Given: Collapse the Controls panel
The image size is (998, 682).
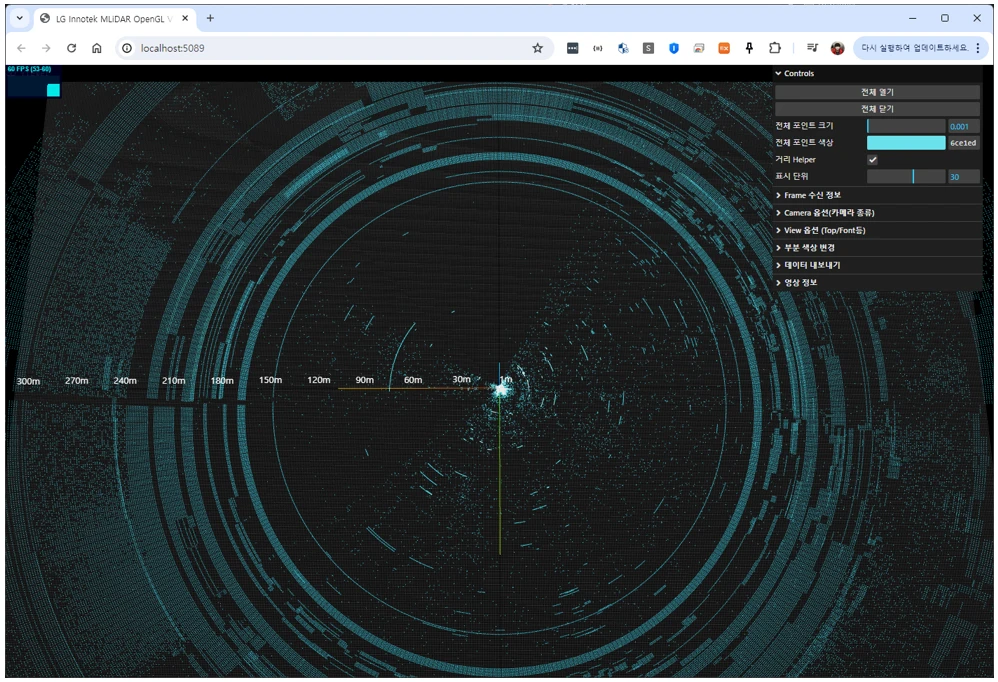Looking at the screenshot, I should point(877,74).
